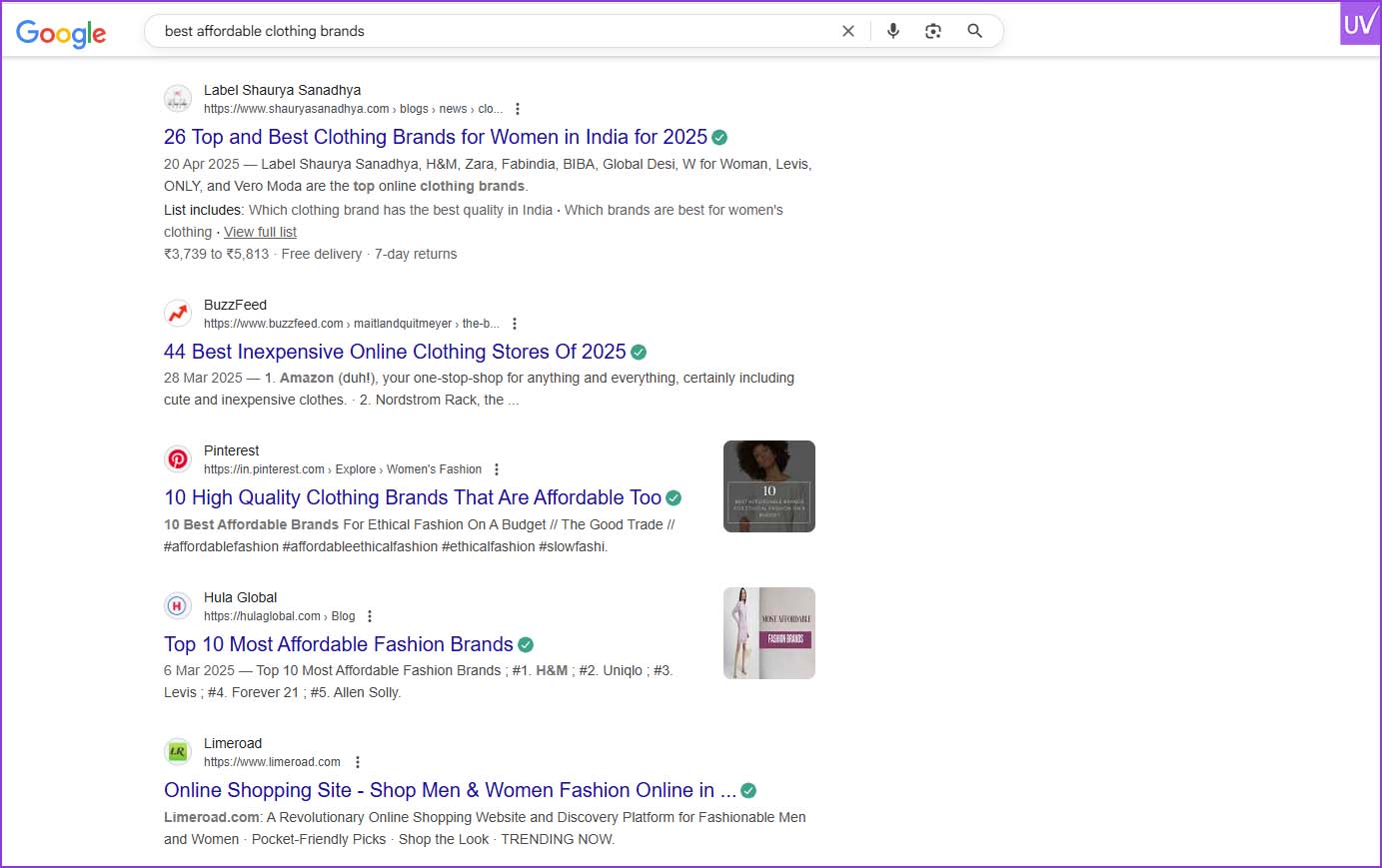Click 'View full list' link
This screenshot has height=868, width=1382.
[260, 232]
